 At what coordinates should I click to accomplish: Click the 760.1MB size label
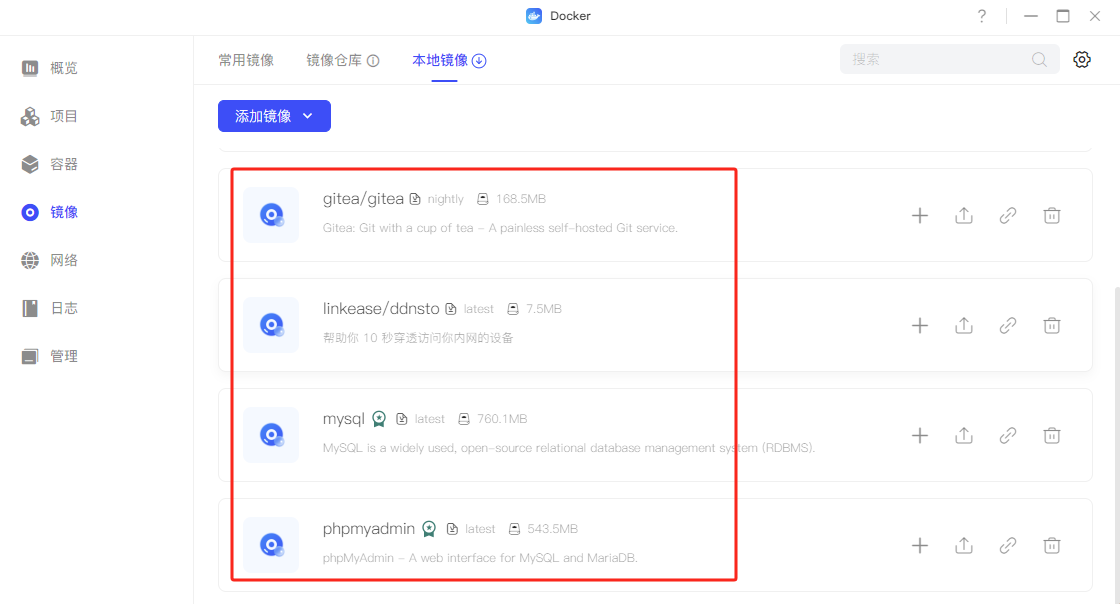(x=502, y=419)
